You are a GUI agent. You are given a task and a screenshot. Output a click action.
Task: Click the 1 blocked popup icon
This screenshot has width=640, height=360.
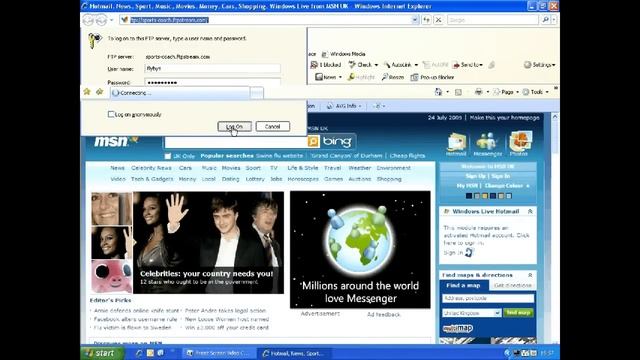[x=314, y=65]
